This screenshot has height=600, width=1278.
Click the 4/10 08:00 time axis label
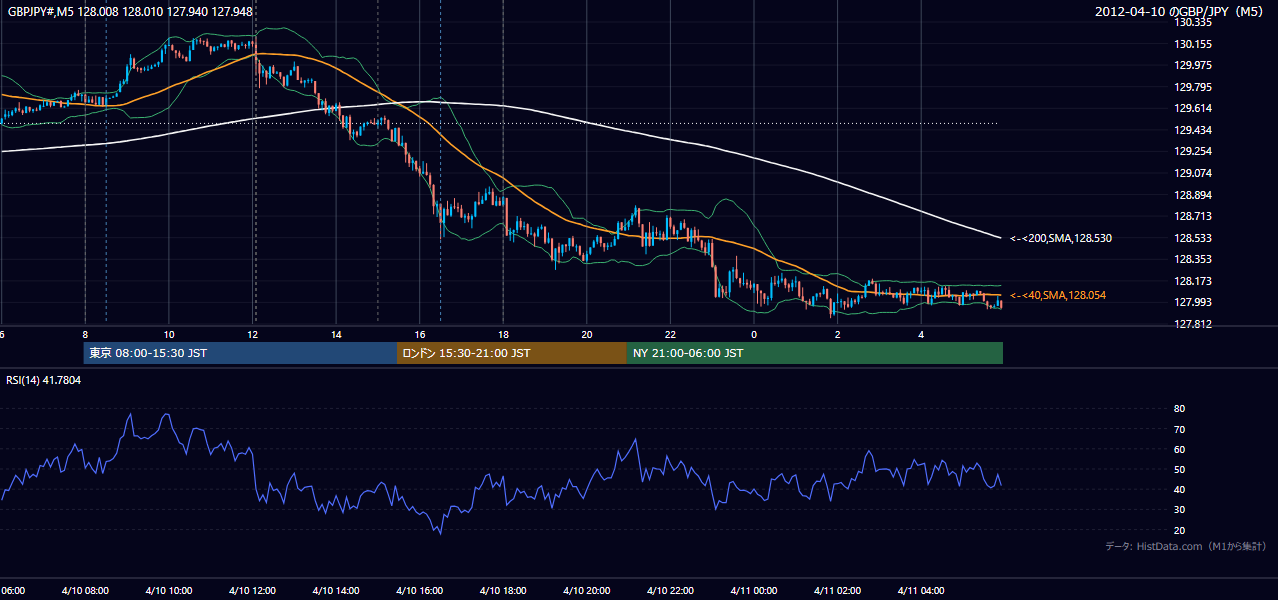[85, 591]
